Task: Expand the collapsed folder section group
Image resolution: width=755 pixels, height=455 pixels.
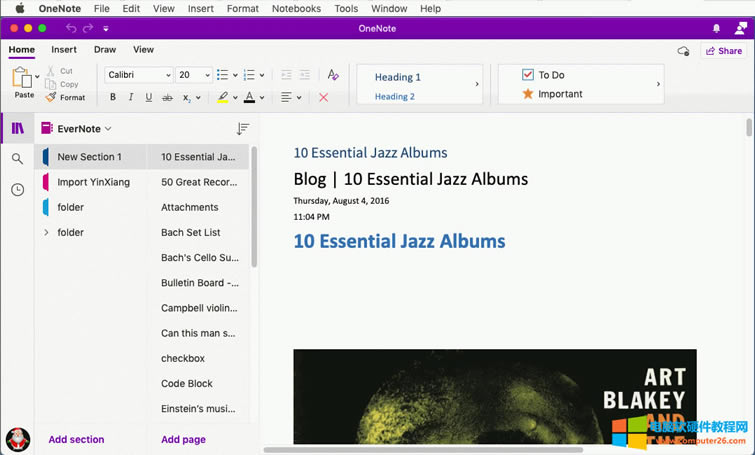Action: 46,233
